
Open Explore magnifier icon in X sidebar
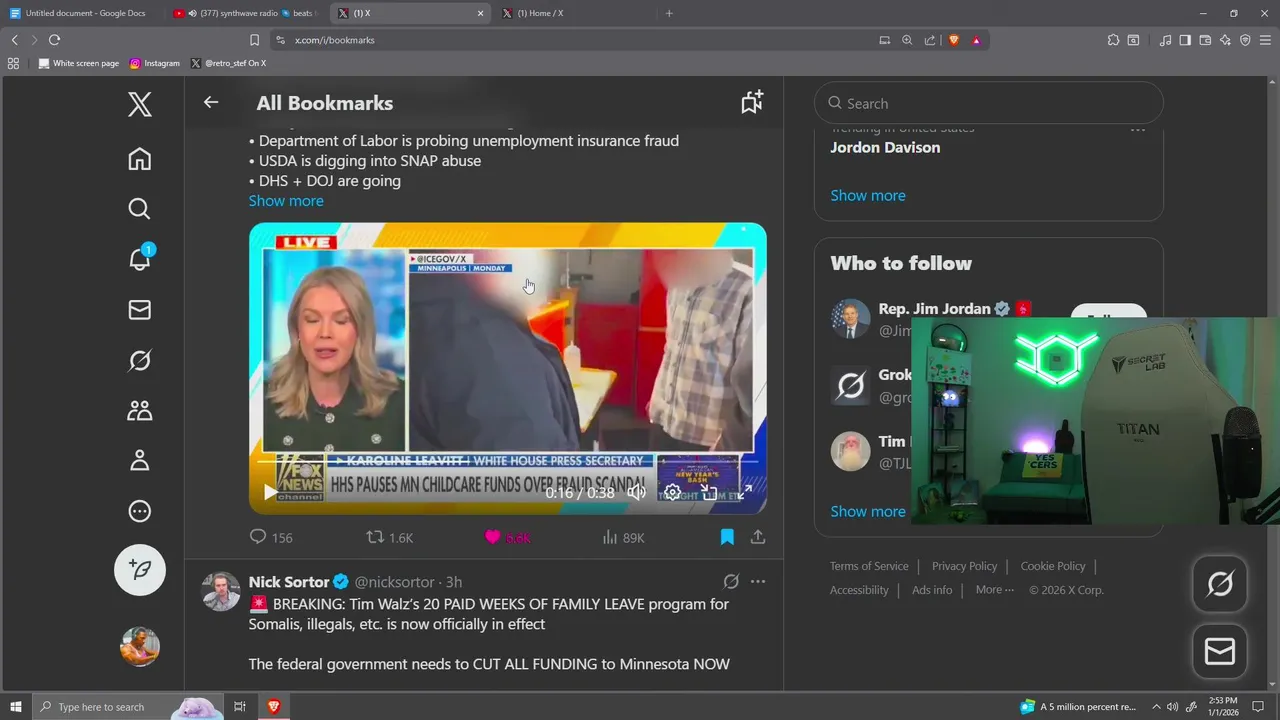click(x=140, y=209)
